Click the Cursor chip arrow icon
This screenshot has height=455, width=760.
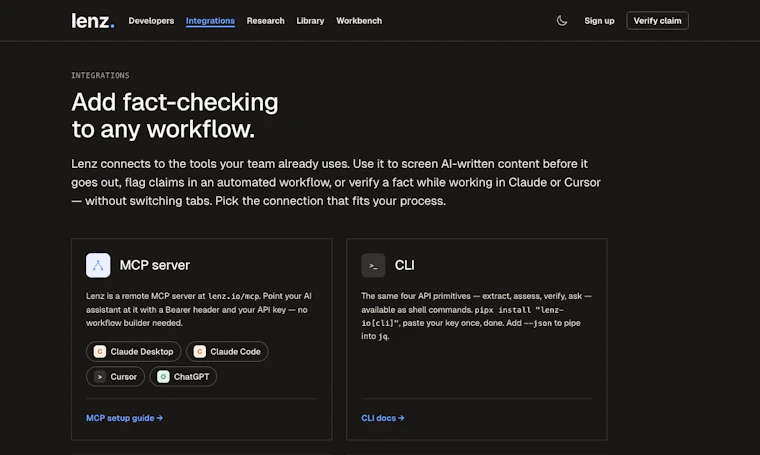[x=100, y=377]
